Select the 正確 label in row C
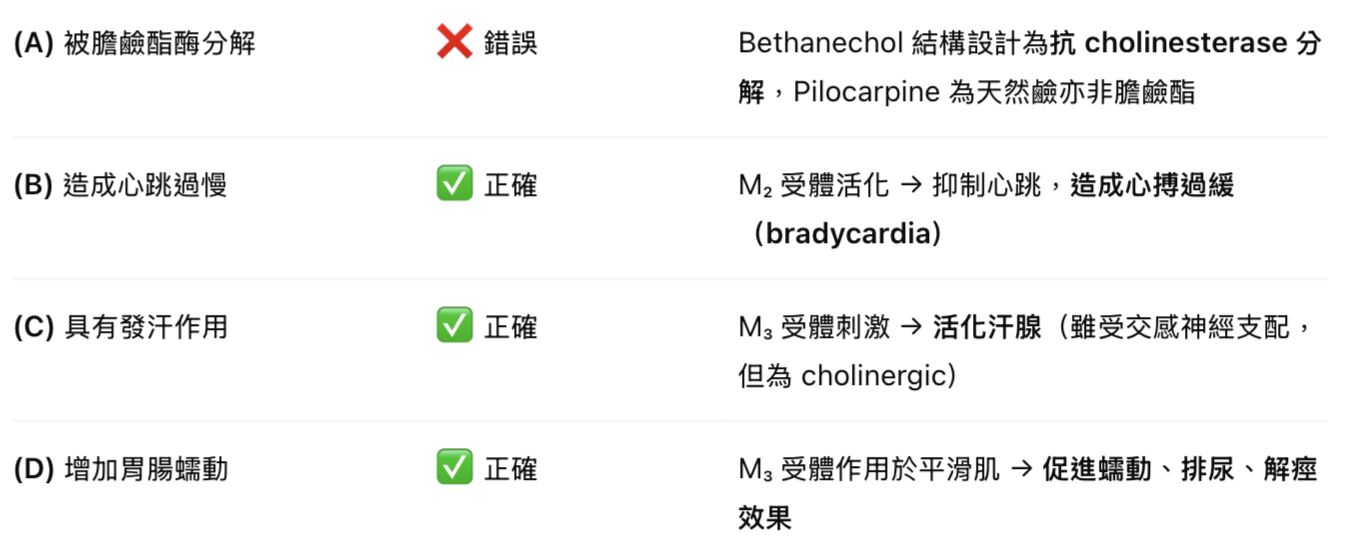The width and height of the screenshot is (1352, 548). [510, 328]
